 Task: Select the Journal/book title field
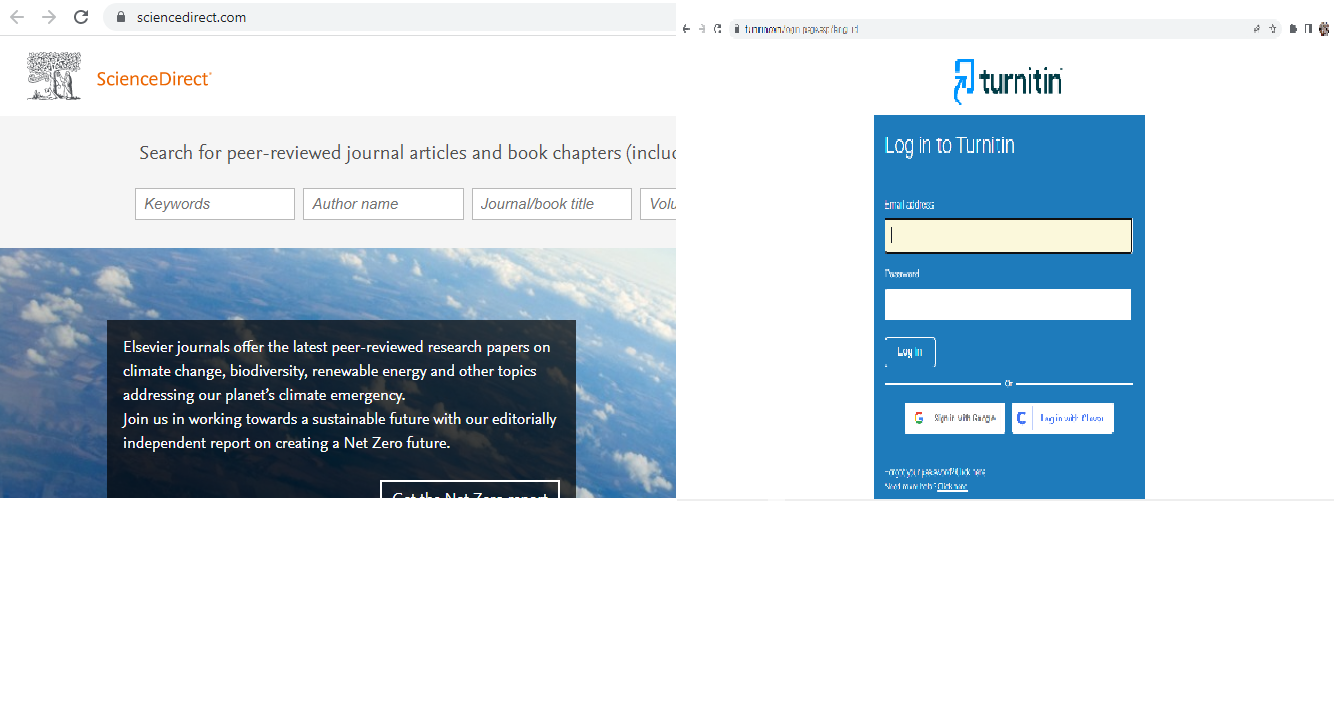pyautogui.click(x=552, y=204)
